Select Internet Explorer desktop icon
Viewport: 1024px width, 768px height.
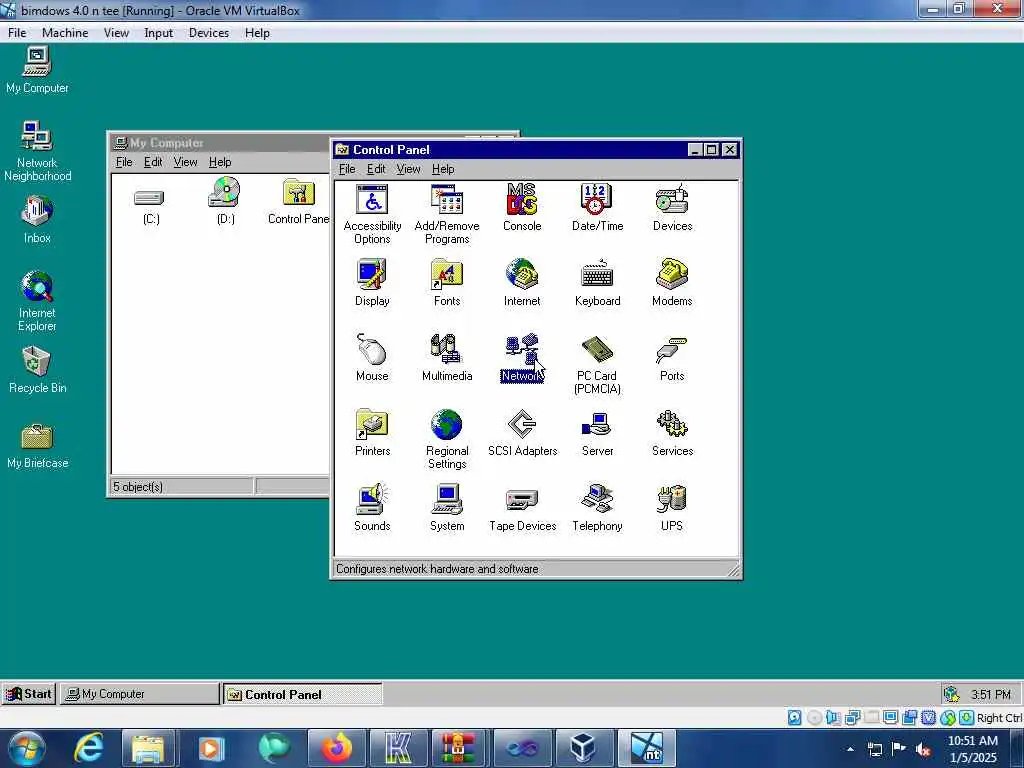[x=37, y=301]
